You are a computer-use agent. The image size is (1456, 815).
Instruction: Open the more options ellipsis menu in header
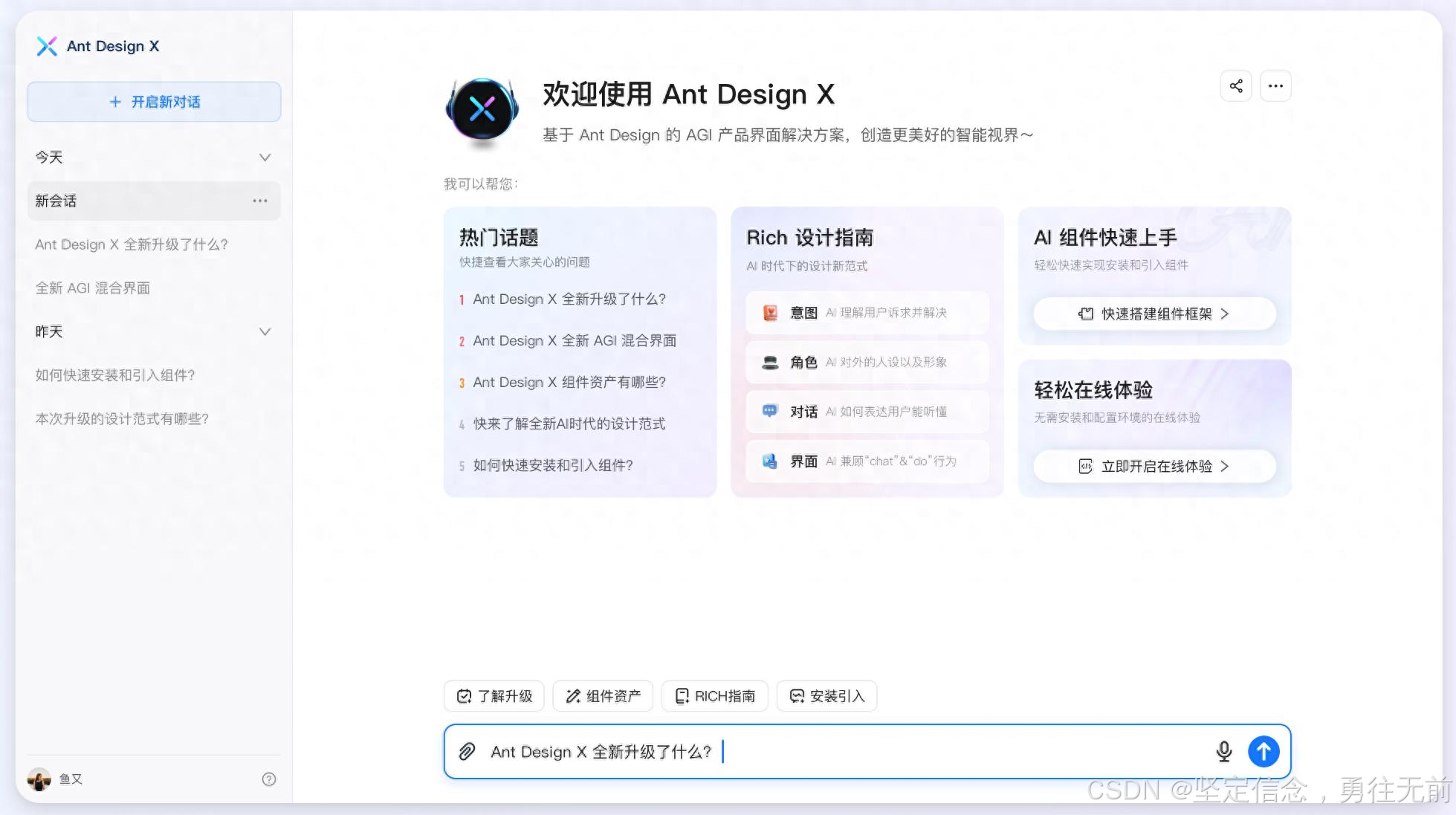tap(1275, 86)
